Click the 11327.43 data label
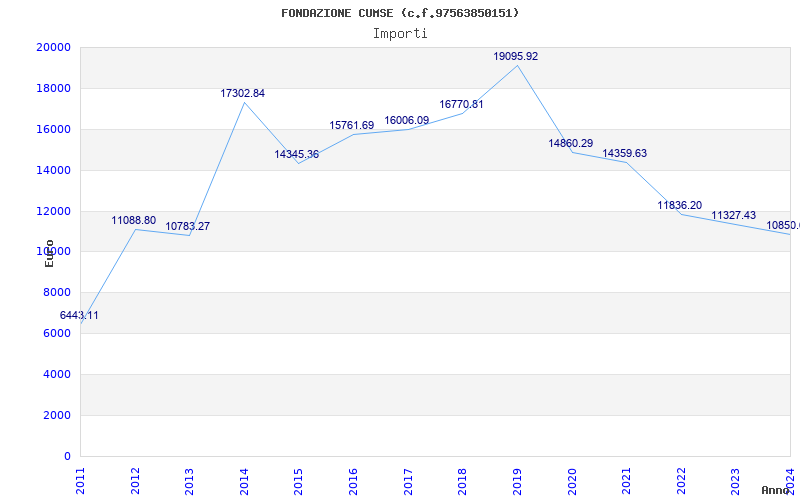This screenshot has width=800, height=500. coord(734,215)
